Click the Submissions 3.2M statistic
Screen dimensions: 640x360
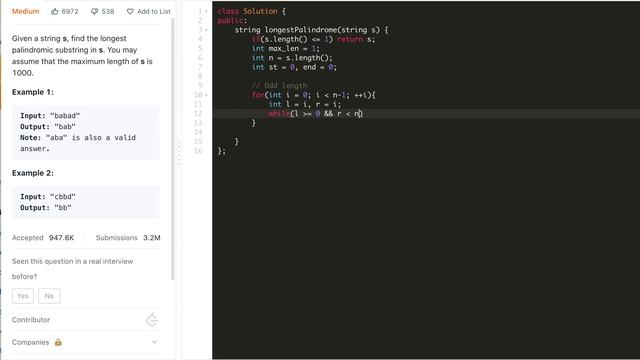point(128,238)
